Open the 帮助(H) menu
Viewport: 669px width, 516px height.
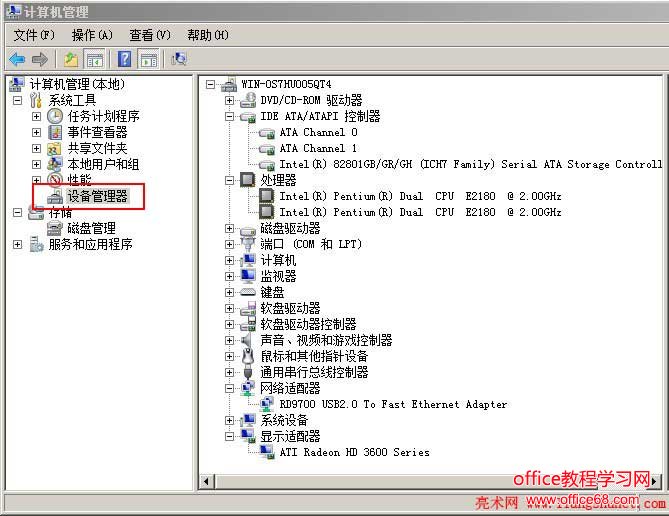click(x=208, y=35)
